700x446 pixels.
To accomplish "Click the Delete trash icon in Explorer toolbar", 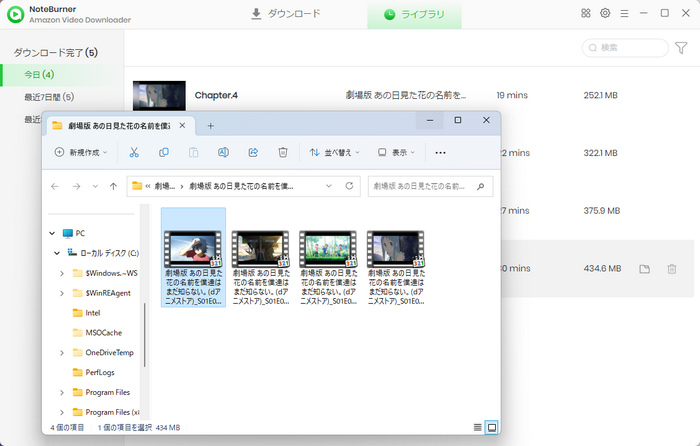I will click(x=283, y=152).
